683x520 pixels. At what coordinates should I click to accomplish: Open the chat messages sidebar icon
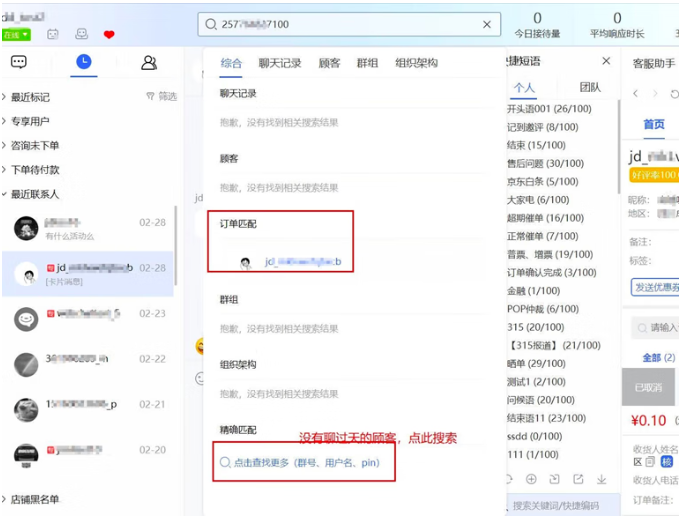coord(19,62)
